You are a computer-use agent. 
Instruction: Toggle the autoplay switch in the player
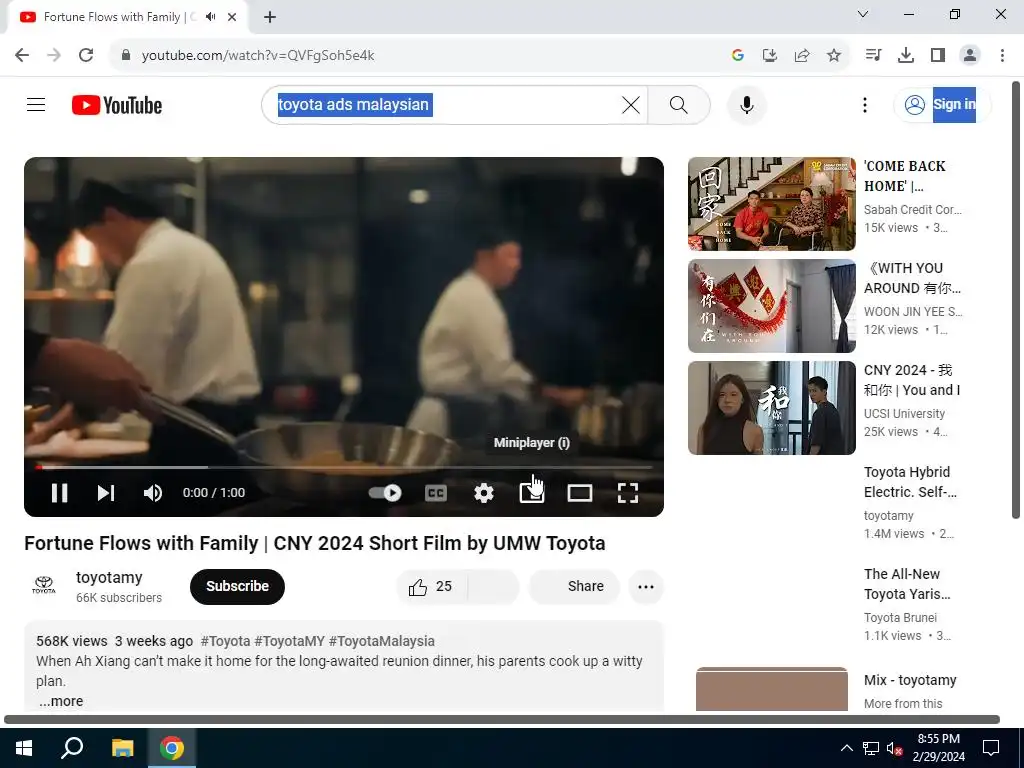click(385, 493)
